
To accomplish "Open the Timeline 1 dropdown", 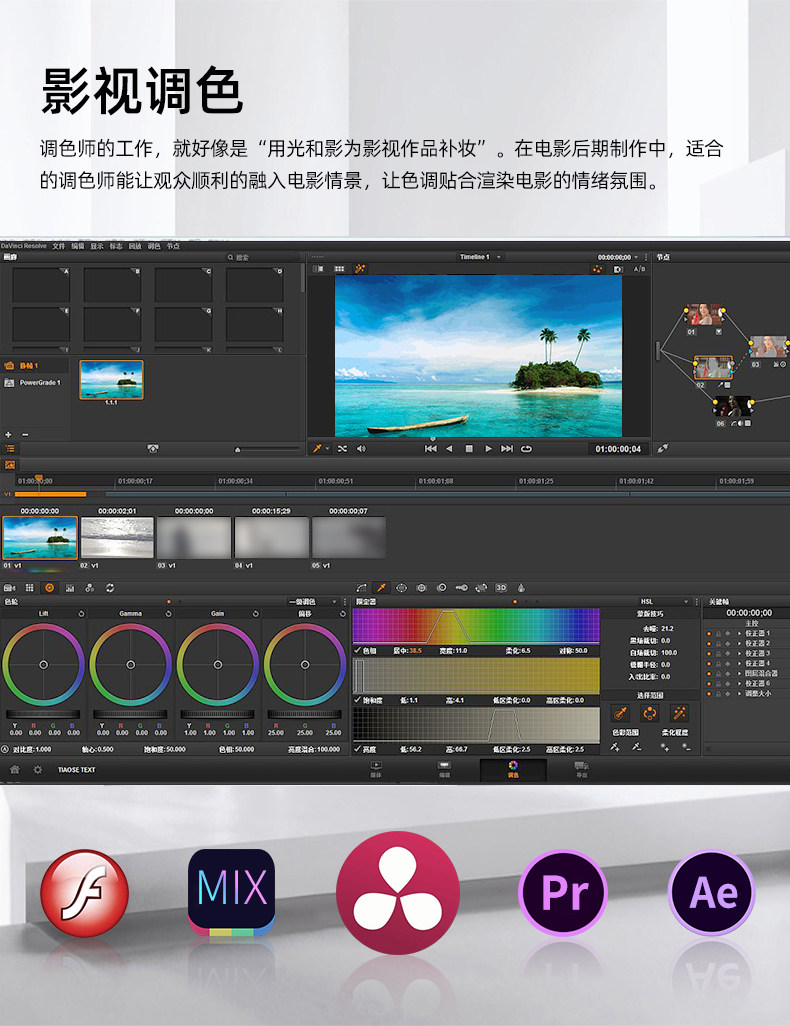I will (480, 256).
